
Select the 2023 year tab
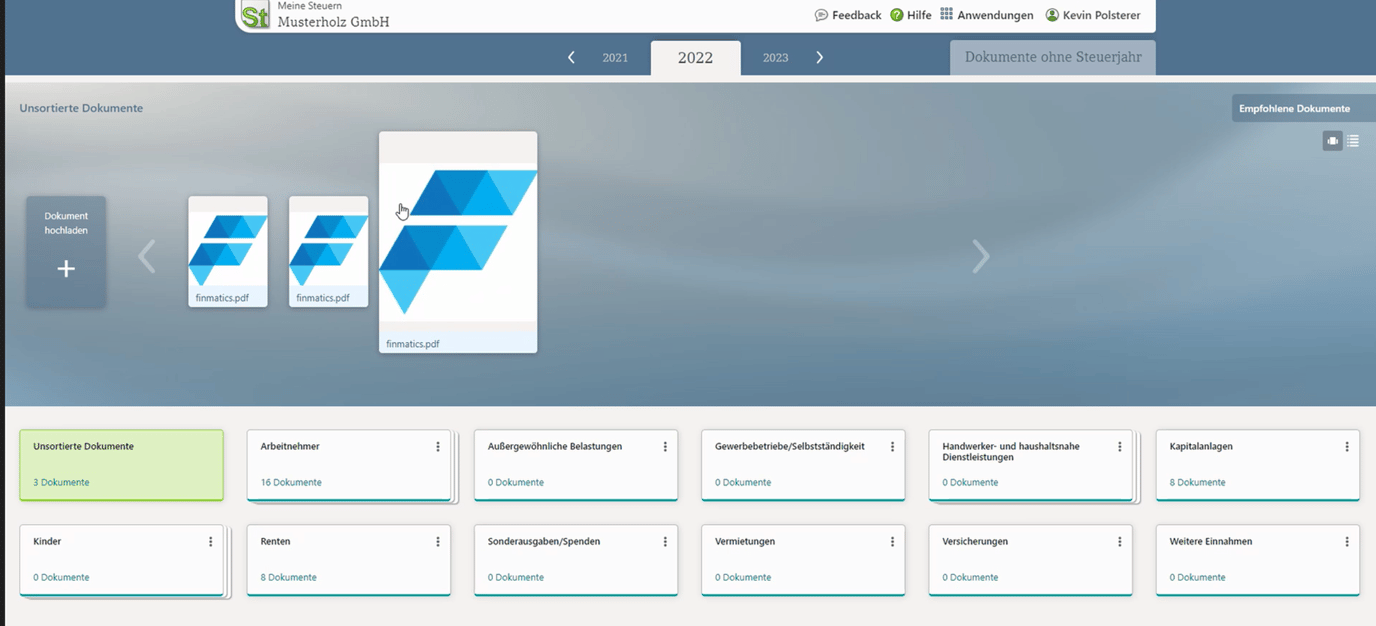pyautogui.click(x=775, y=58)
